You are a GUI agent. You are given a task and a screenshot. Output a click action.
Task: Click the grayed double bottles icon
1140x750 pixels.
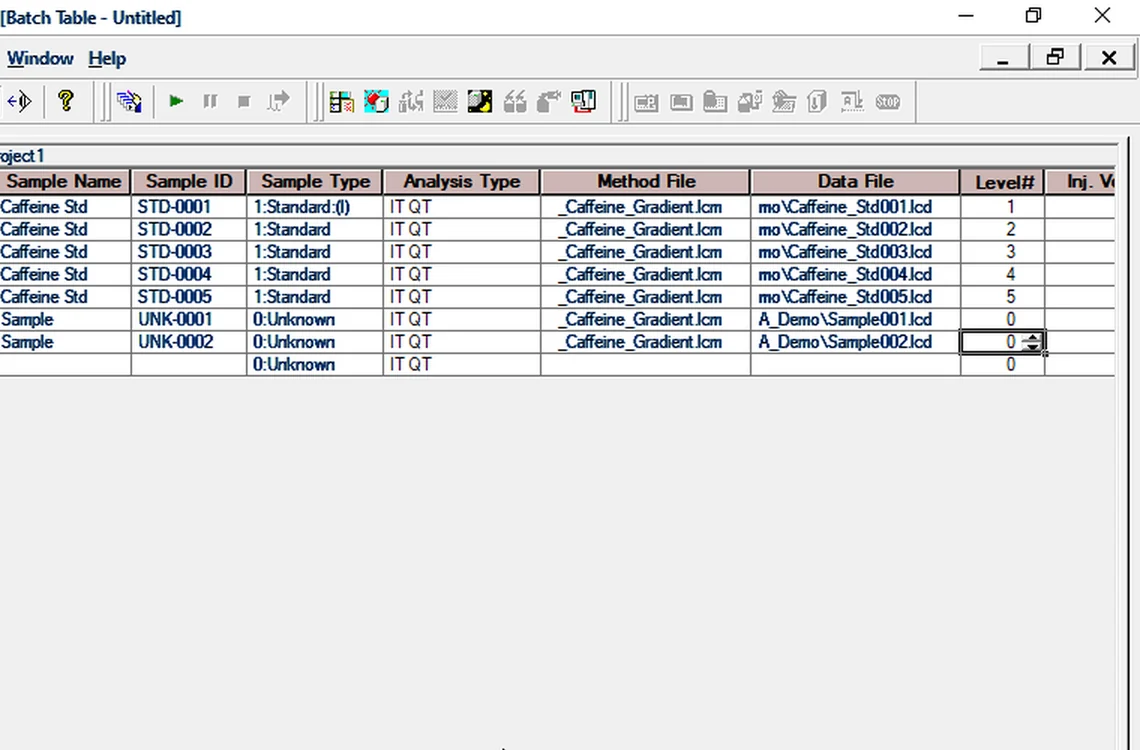point(515,101)
